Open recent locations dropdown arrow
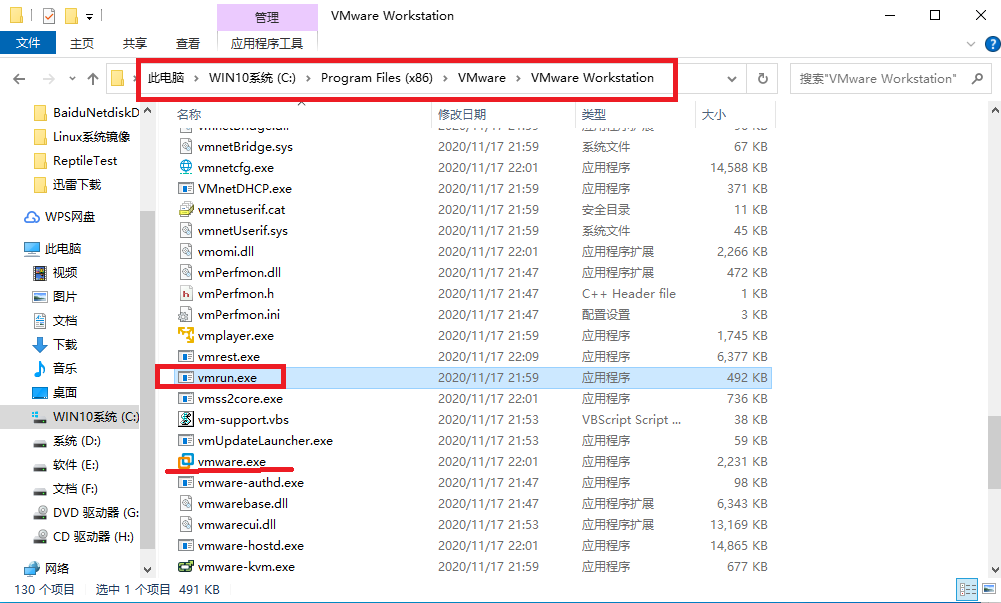This screenshot has height=603, width=1001. [x=72, y=79]
